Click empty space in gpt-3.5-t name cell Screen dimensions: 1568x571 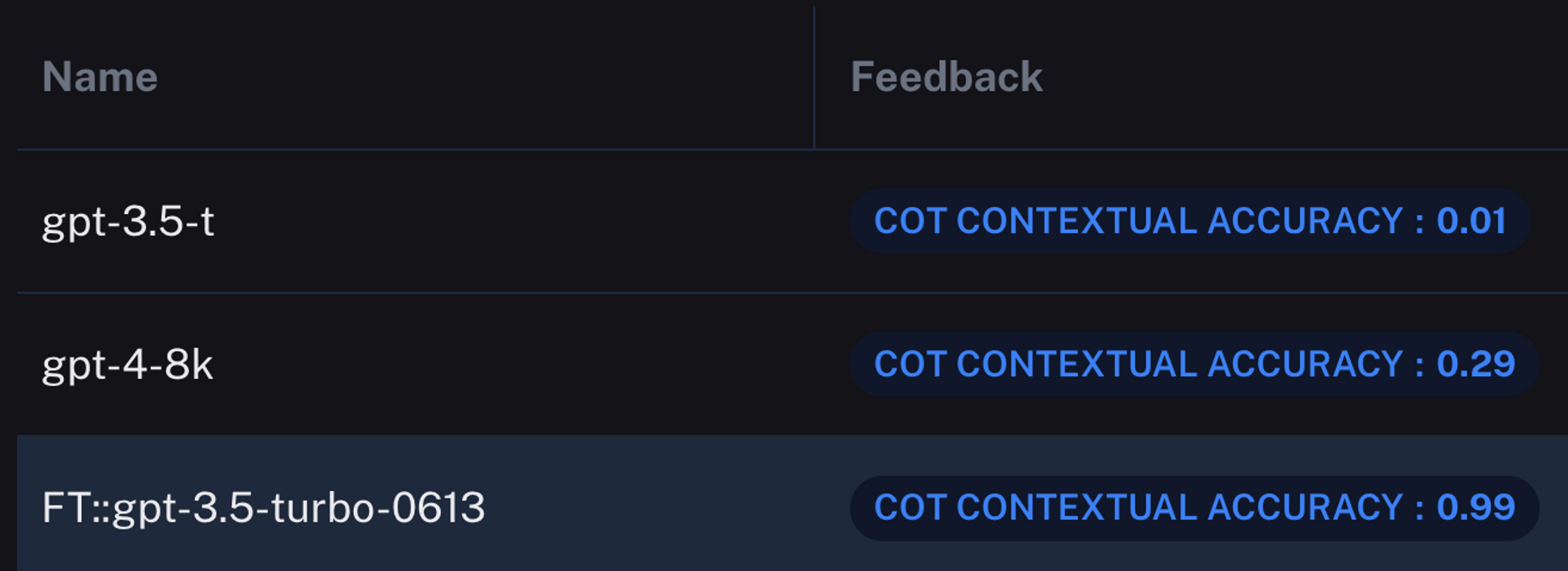[510, 221]
